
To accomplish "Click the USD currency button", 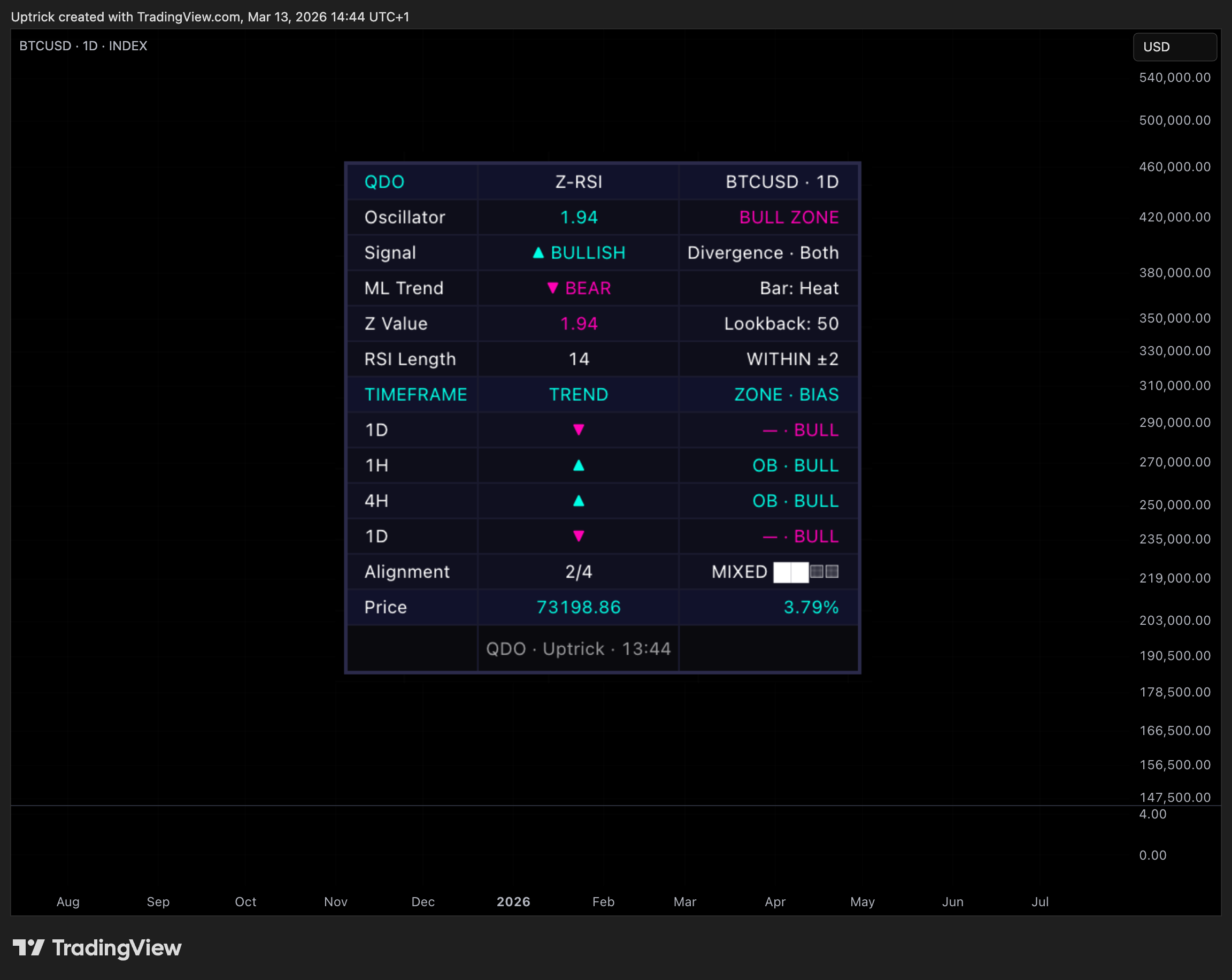I will (x=1174, y=47).
